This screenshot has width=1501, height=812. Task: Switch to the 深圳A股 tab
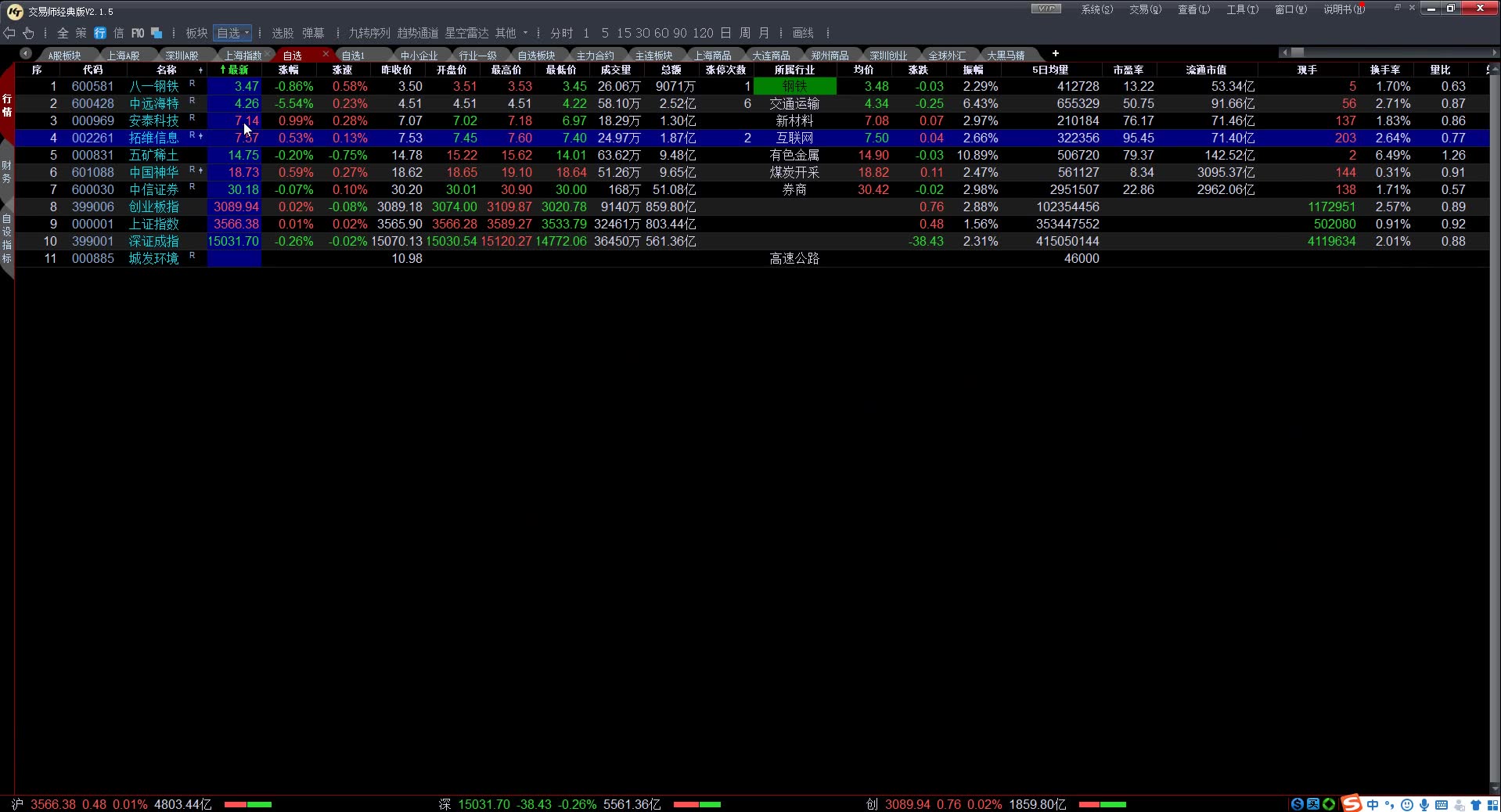click(x=182, y=56)
